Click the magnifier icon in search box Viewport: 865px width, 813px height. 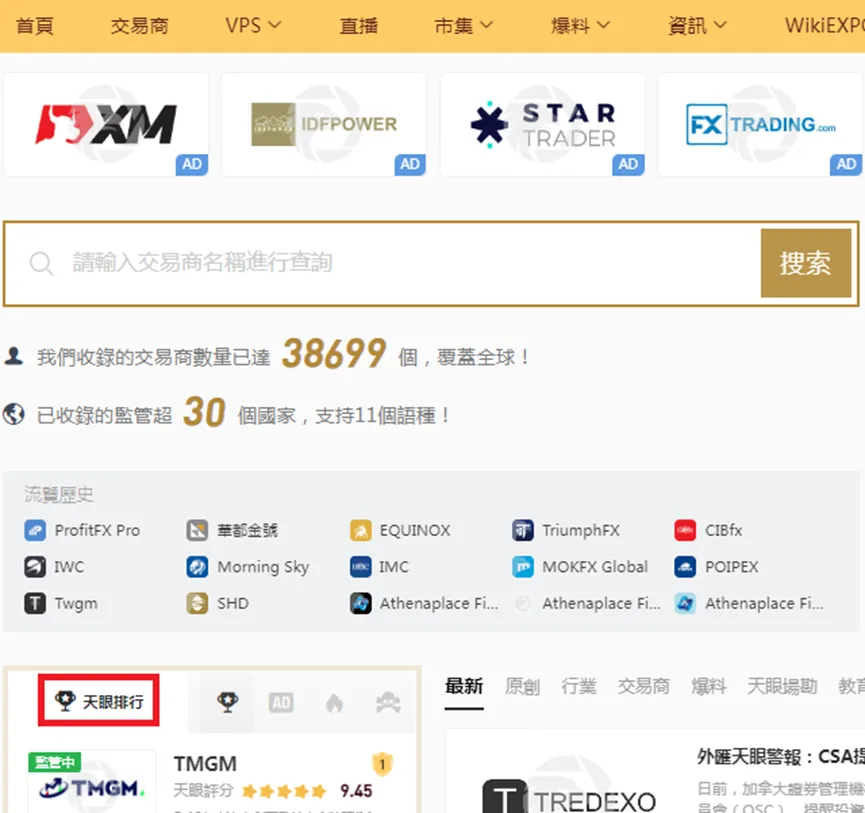pos(41,263)
